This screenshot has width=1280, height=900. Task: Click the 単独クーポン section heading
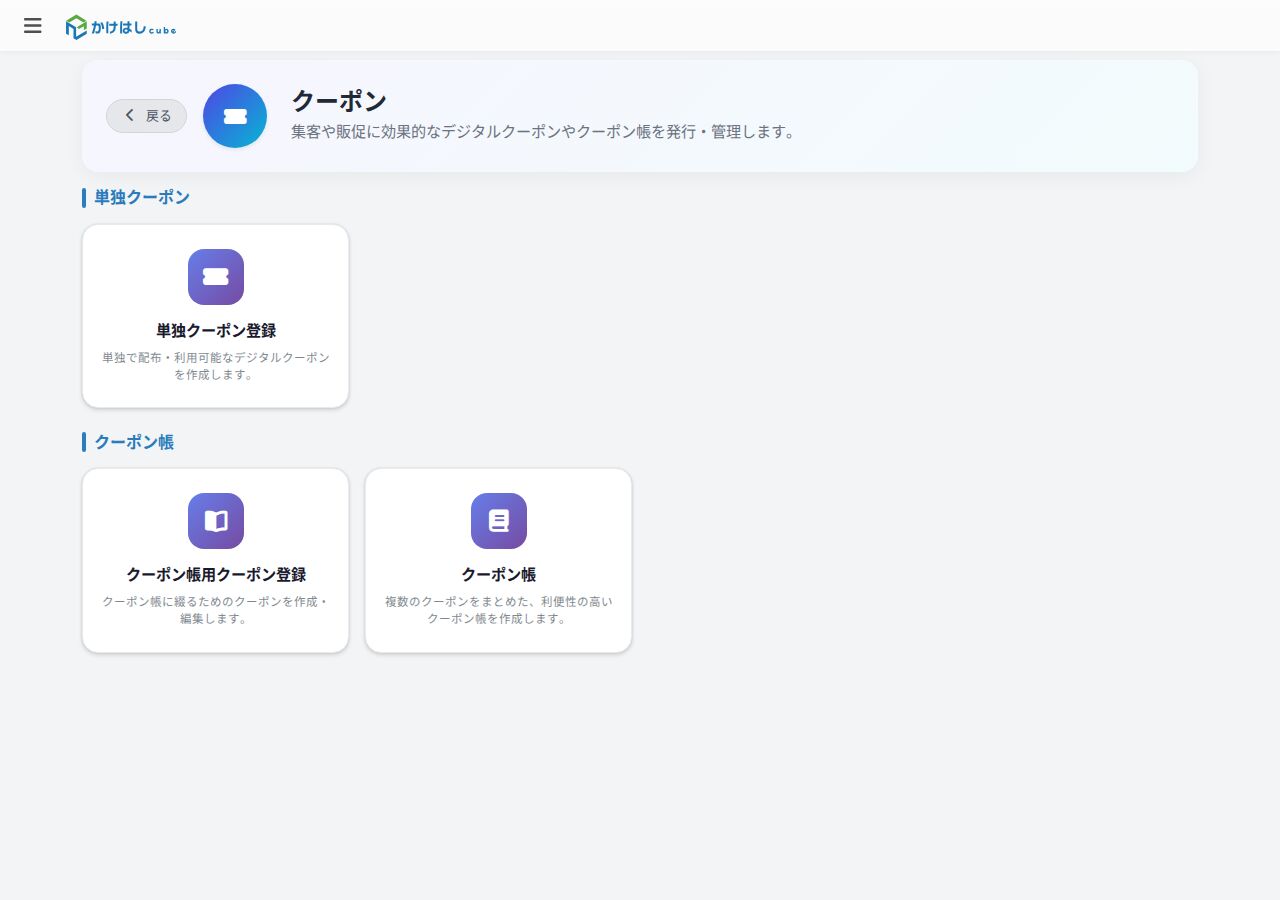pos(142,197)
